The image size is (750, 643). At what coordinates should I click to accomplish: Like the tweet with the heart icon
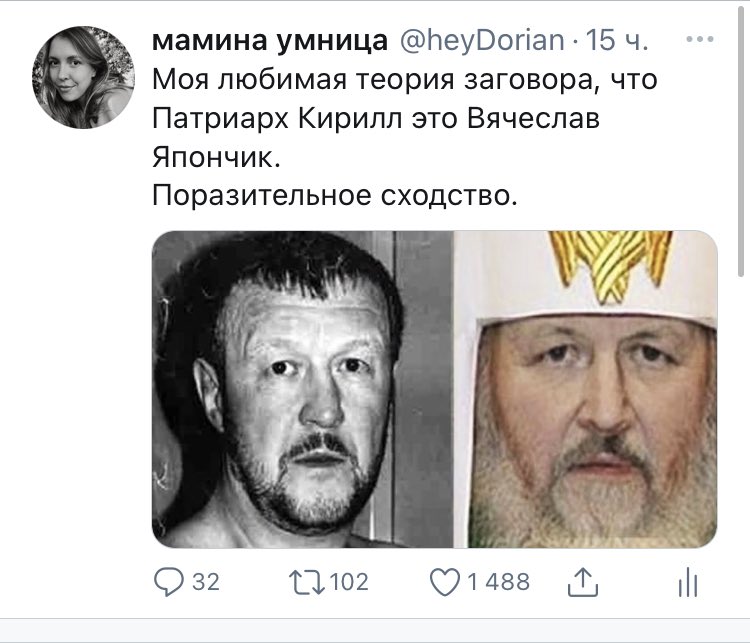click(445, 582)
